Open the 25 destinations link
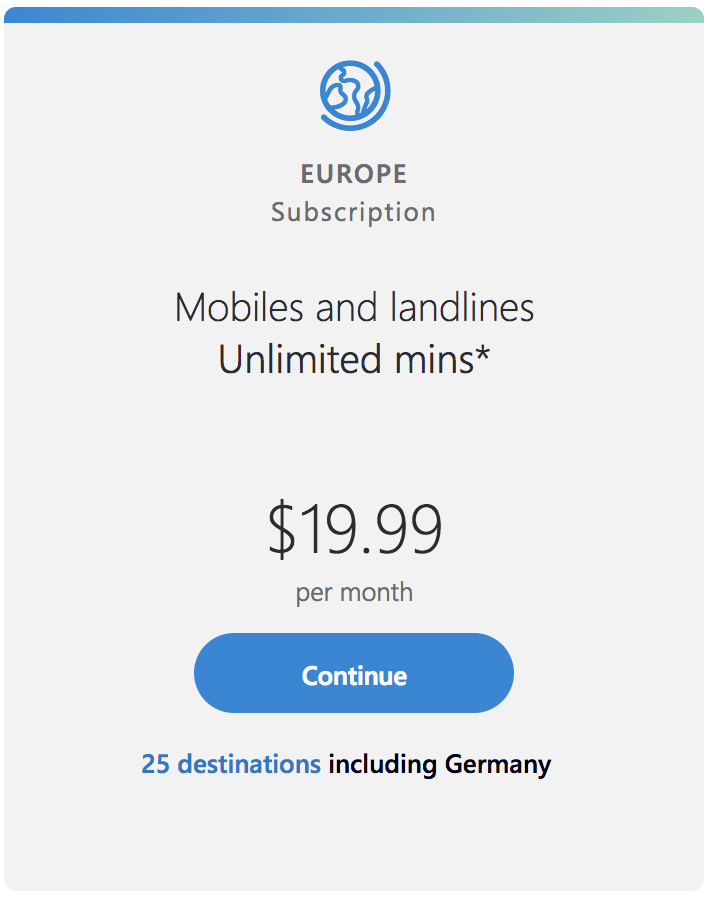This screenshot has width=707, height=899. (231, 765)
